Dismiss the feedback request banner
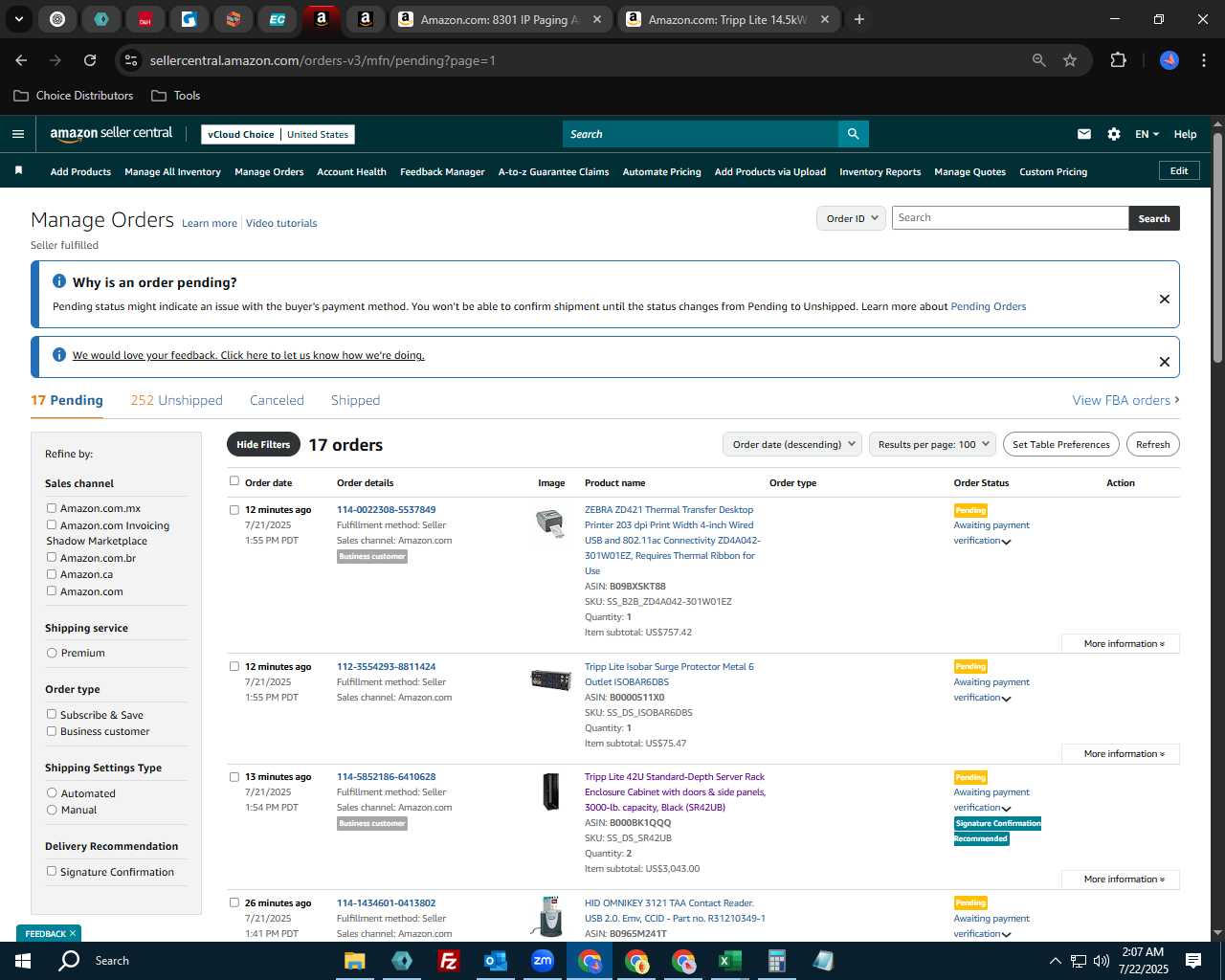Image resolution: width=1225 pixels, height=980 pixels. point(1165,362)
